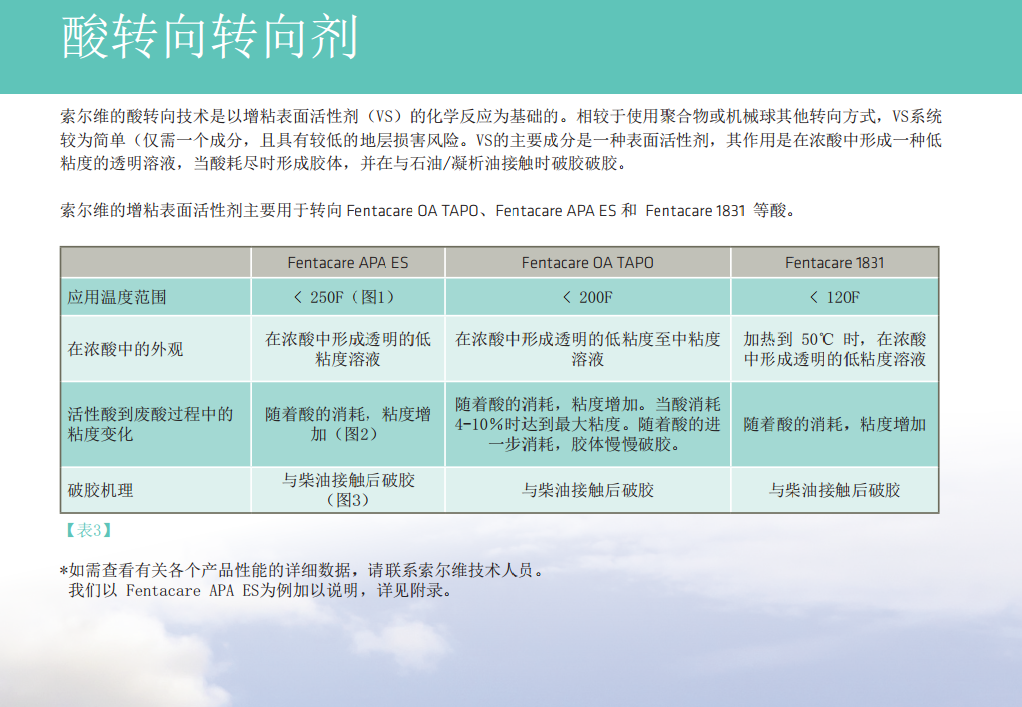The width and height of the screenshot is (1022, 707).
Task: Click Fentacare 1831 cell 与柴油接触后破胶
Action: click(x=834, y=490)
